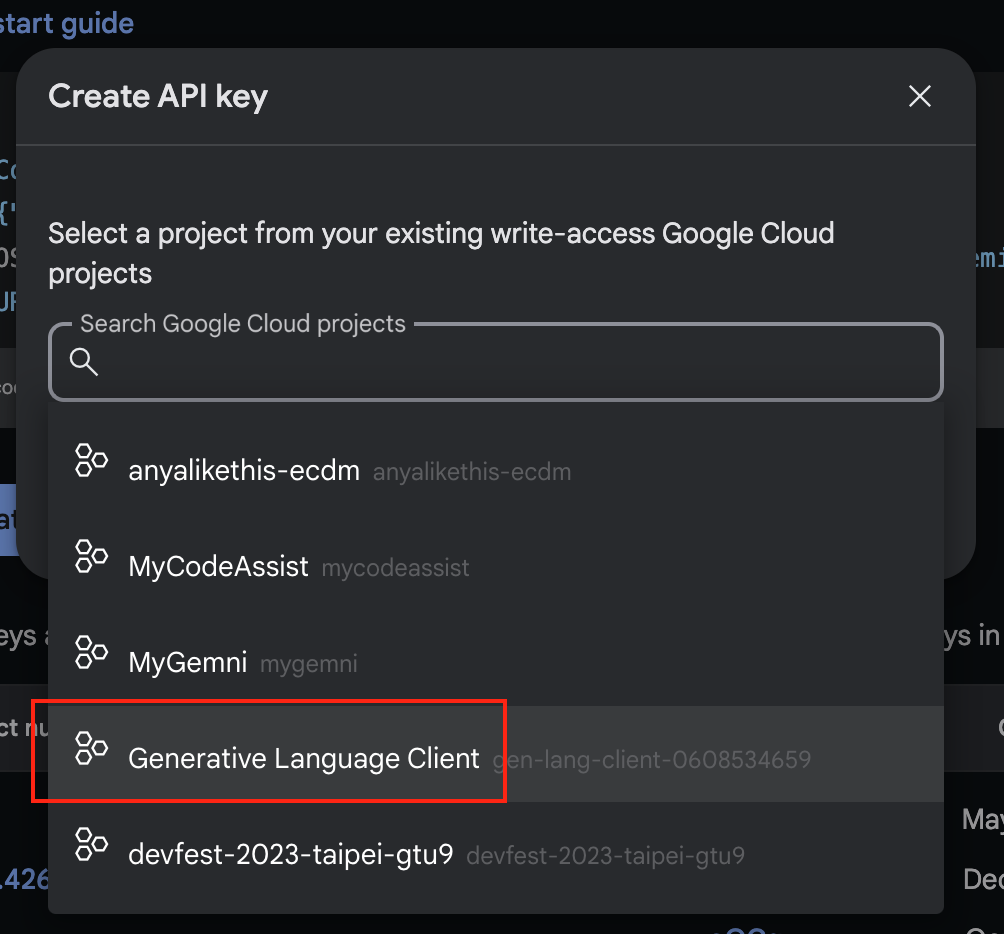Focus the Search Google Cloud projects field

pos(510,362)
